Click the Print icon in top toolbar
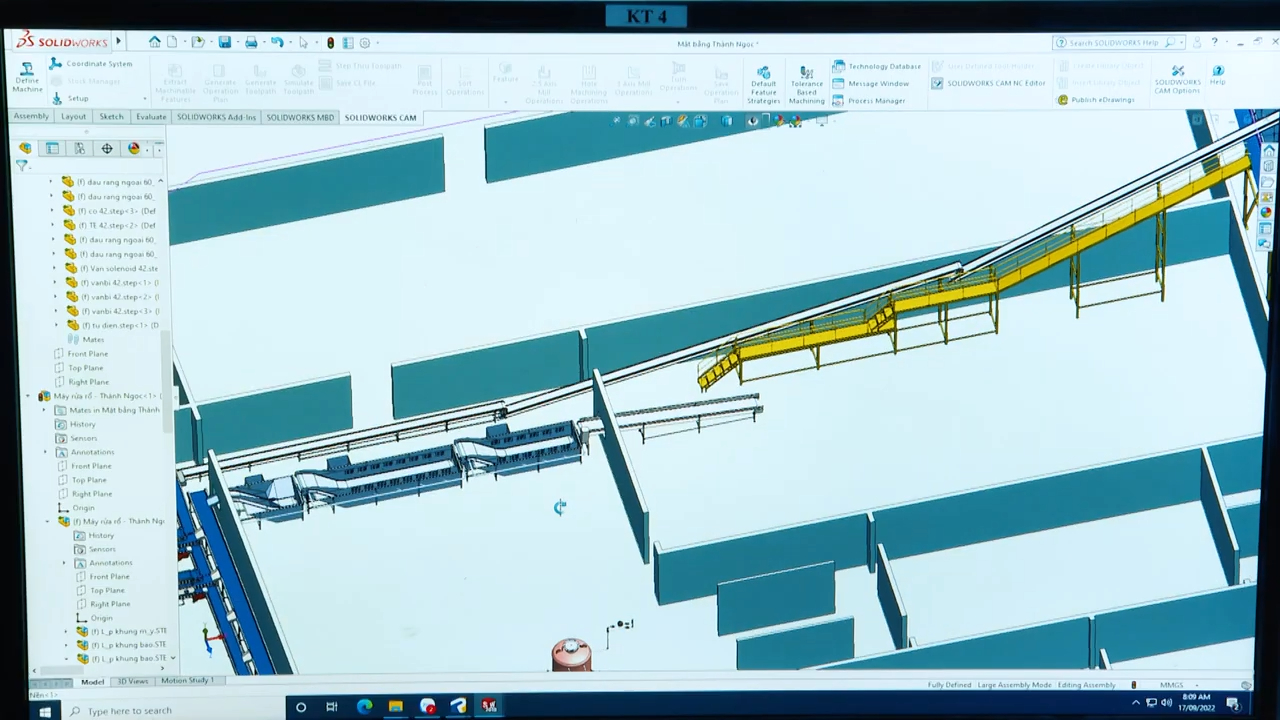The image size is (1280, 720). [x=251, y=43]
